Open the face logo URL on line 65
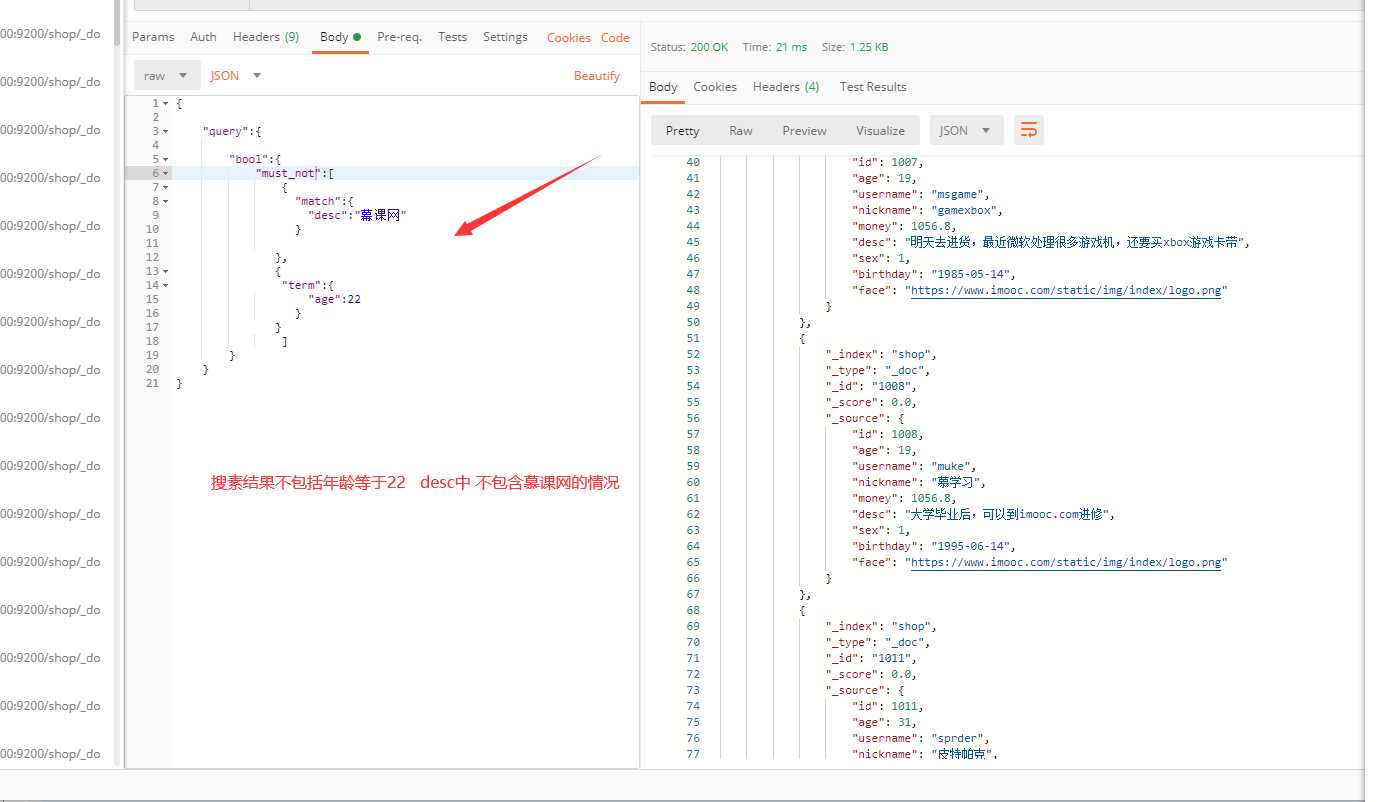Image resolution: width=1395 pixels, height=802 pixels. click(1066, 562)
